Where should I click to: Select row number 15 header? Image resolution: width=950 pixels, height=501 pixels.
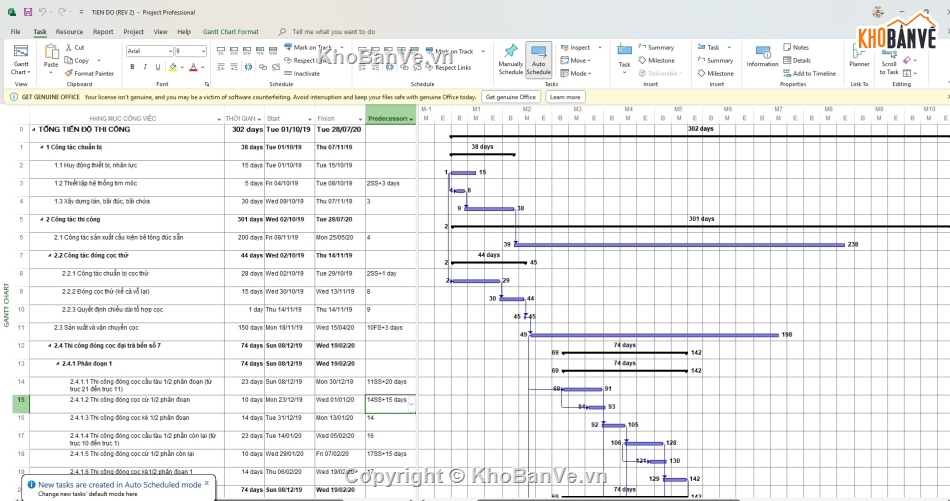click(21, 404)
